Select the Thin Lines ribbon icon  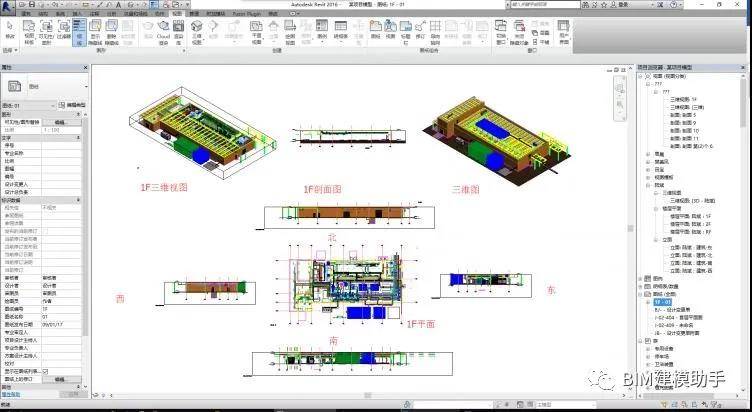tap(79, 32)
